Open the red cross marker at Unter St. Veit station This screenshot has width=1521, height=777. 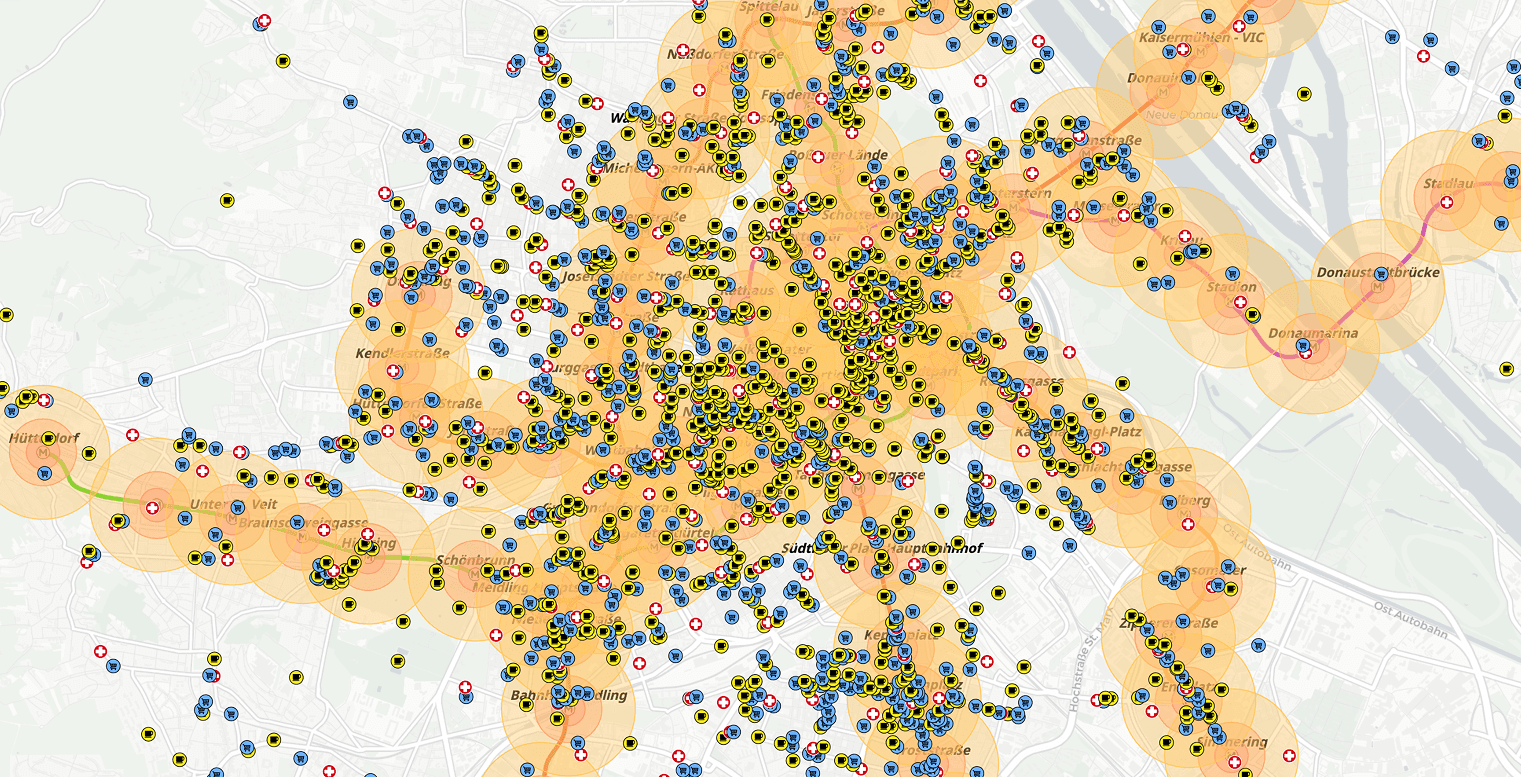click(x=152, y=508)
